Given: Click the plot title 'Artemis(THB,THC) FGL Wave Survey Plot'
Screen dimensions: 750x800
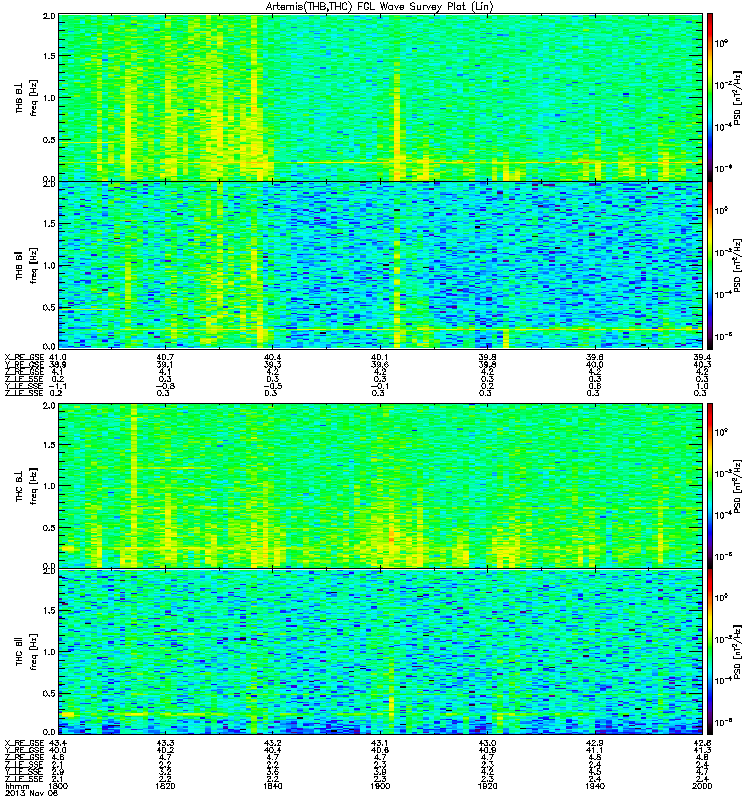Looking at the screenshot, I should [380, 7].
